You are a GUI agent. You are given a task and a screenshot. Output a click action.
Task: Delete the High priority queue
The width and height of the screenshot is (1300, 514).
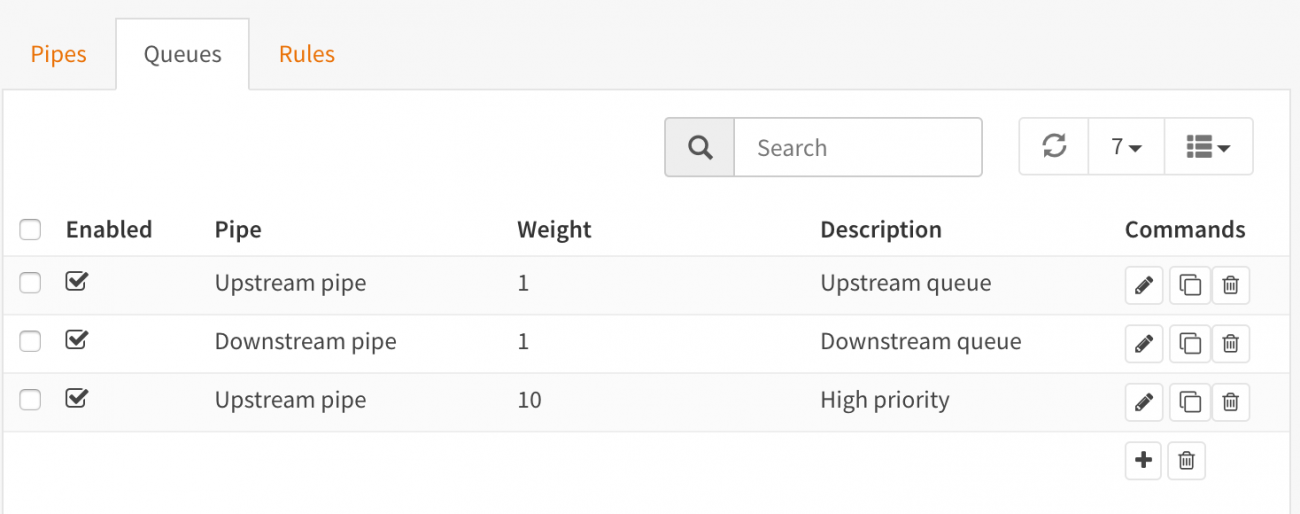pos(1231,402)
